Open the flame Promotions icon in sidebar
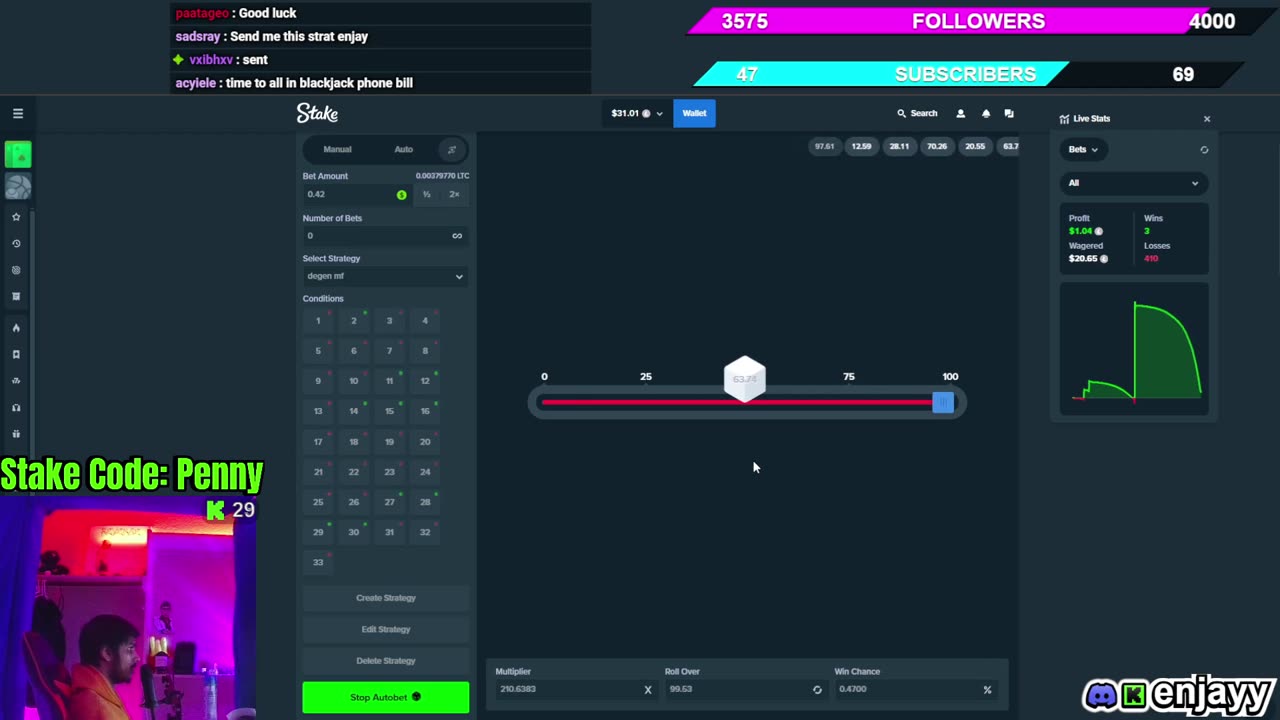Image resolution: width=1280 pixels, height=720 pixels. pos(16,328)
